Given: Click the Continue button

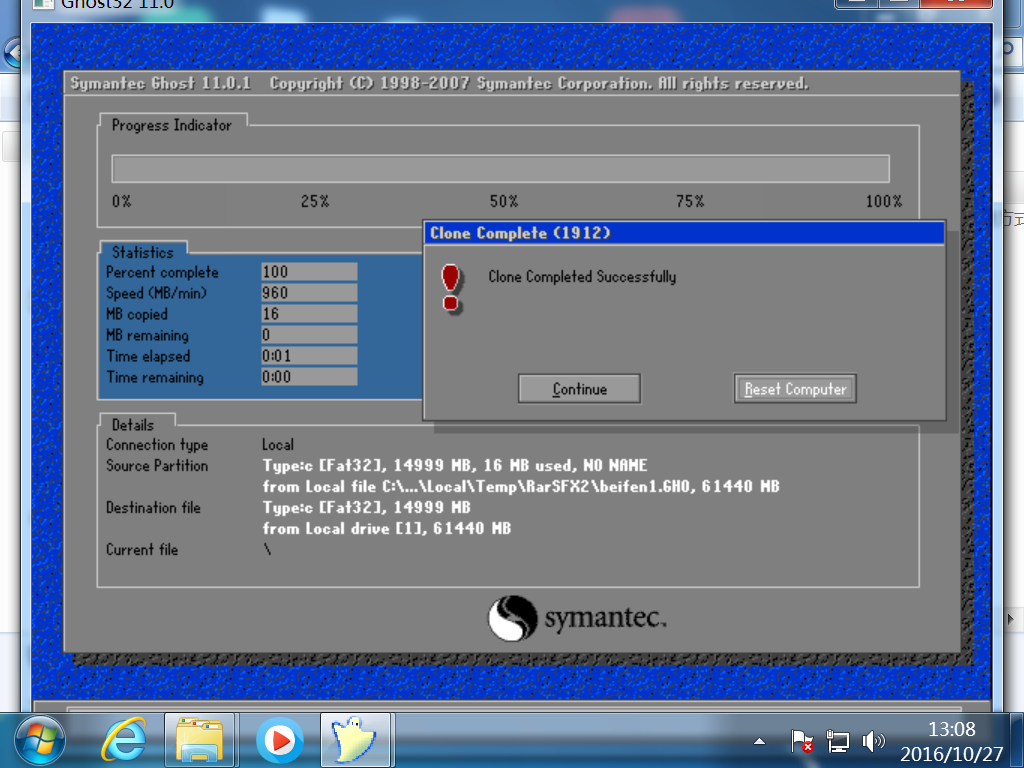Looking at the screenshot, I should click(579, 389).
